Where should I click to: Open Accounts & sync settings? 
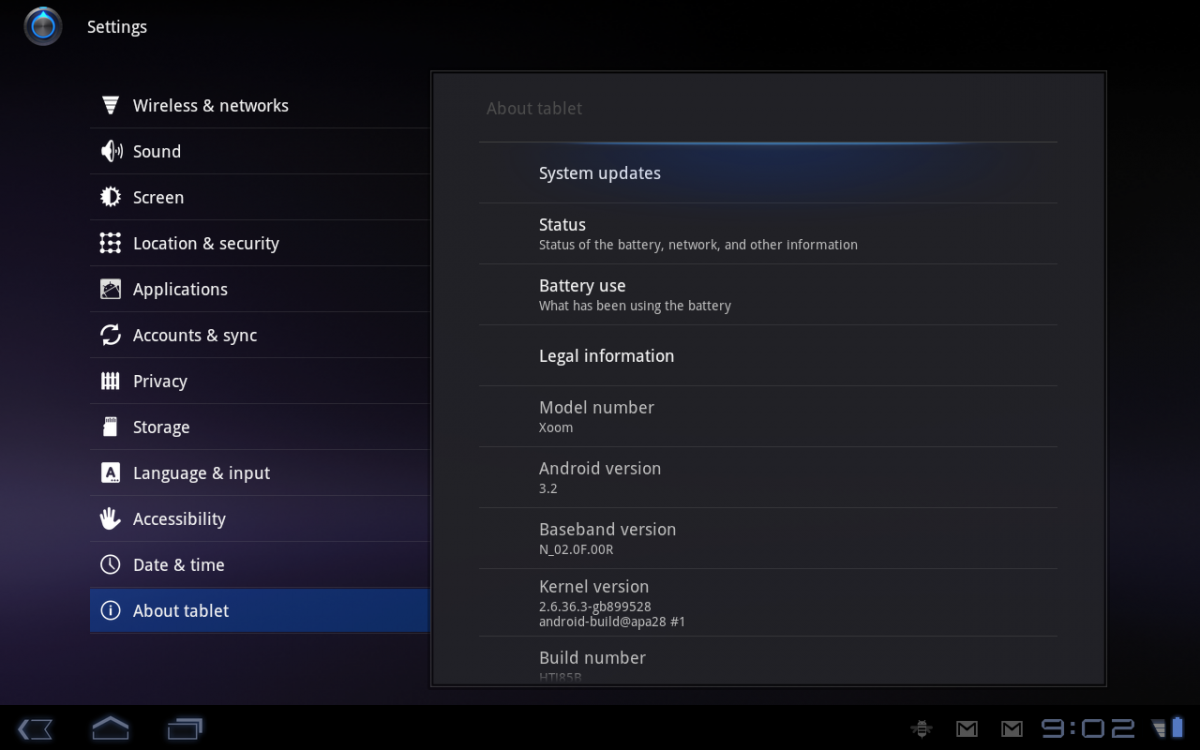(x=260, y=335)
